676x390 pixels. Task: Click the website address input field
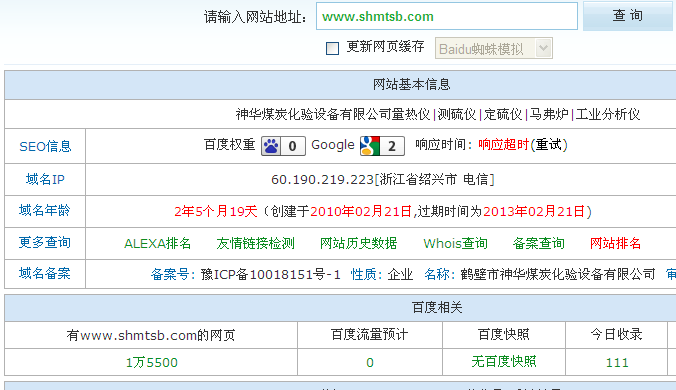click(x=447, y=16)
